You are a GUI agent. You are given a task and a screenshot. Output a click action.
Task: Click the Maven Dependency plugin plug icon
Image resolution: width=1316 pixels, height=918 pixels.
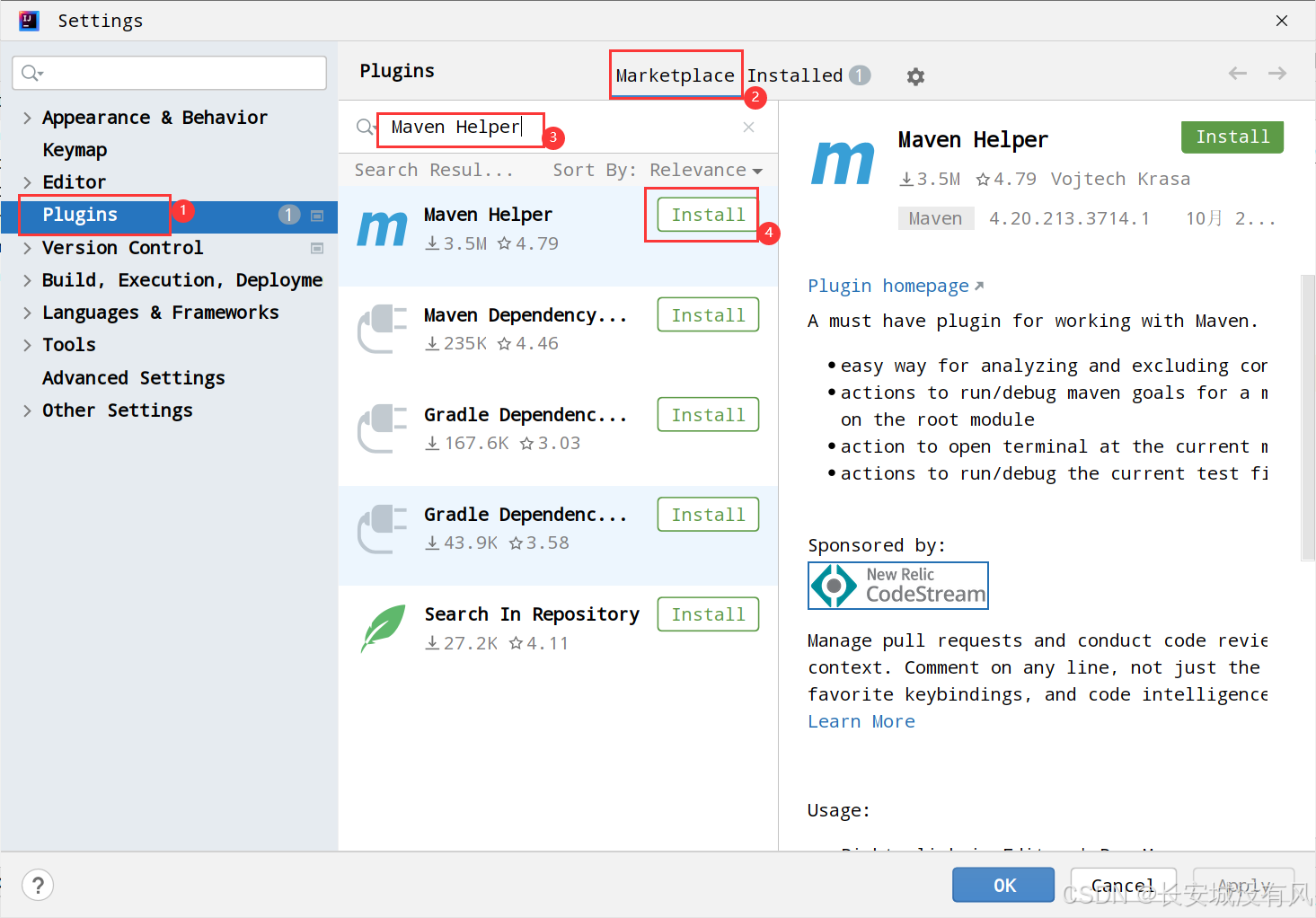pos(383,329)
